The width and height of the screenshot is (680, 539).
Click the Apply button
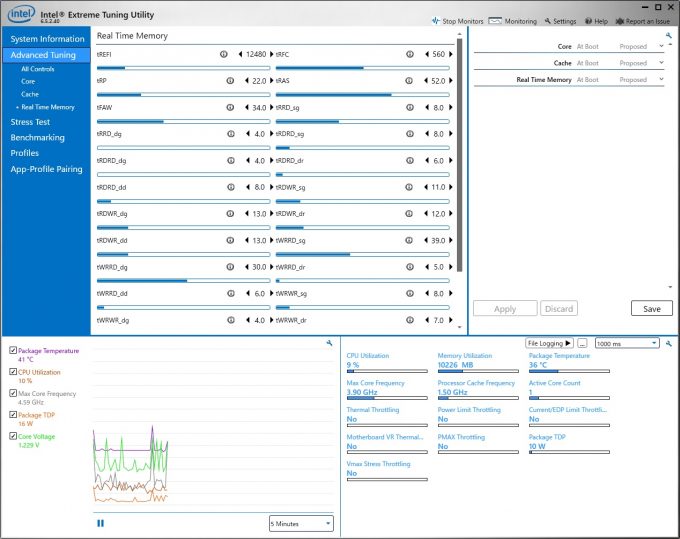pos(505,309)
